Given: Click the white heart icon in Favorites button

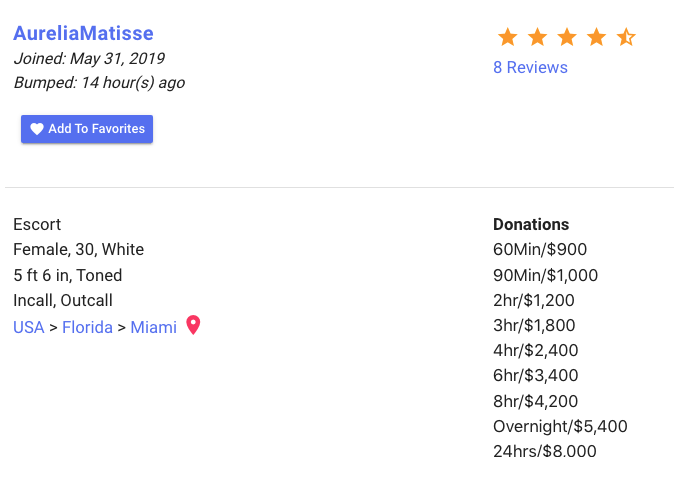Looking at the screenshot, I should (37, 129).
